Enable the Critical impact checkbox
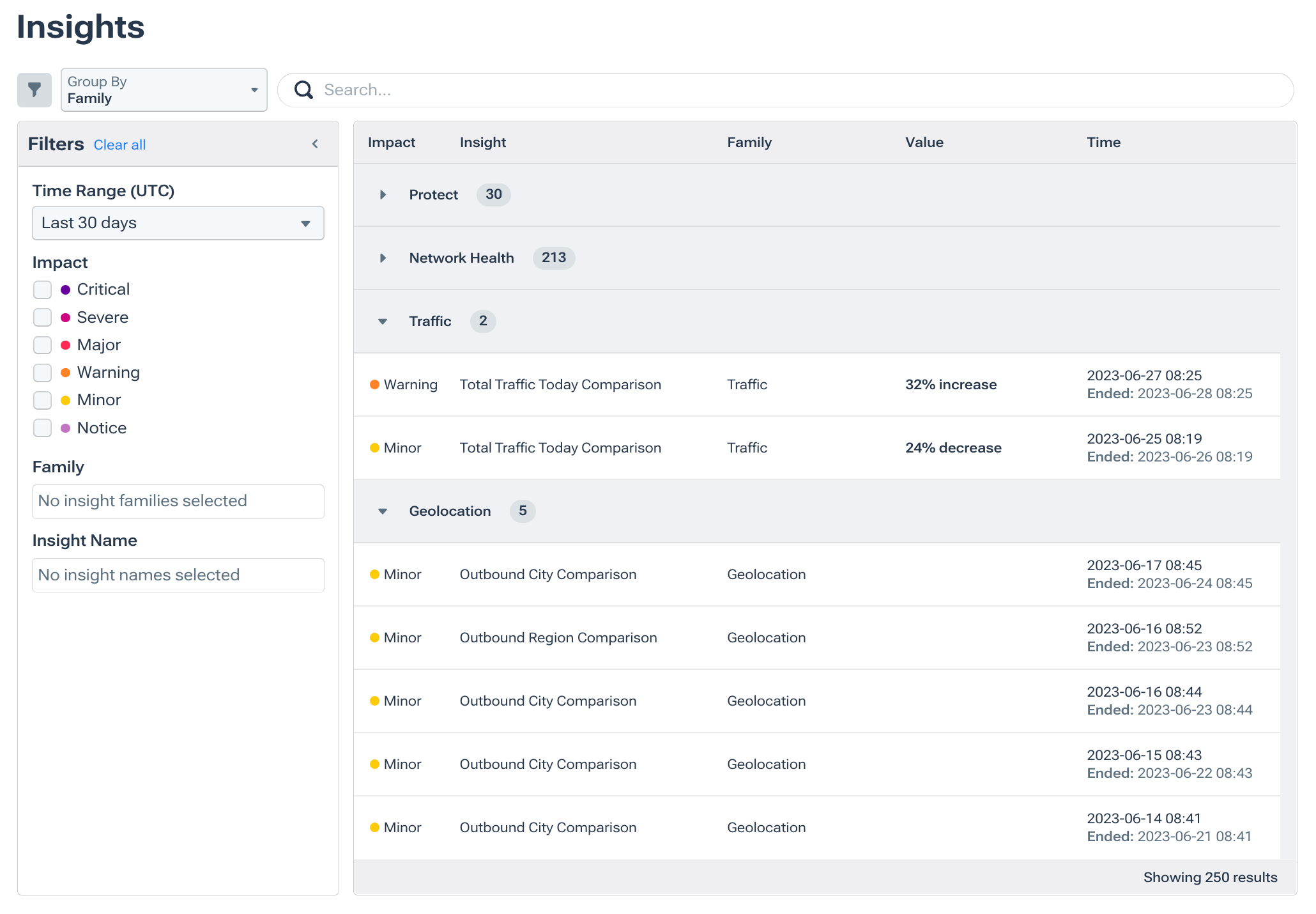 click(42, 289)
